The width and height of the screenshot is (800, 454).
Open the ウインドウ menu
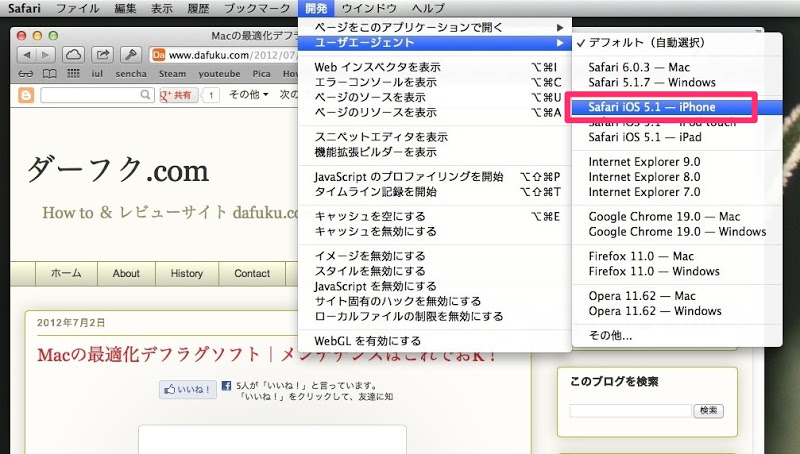click(369, 8)
